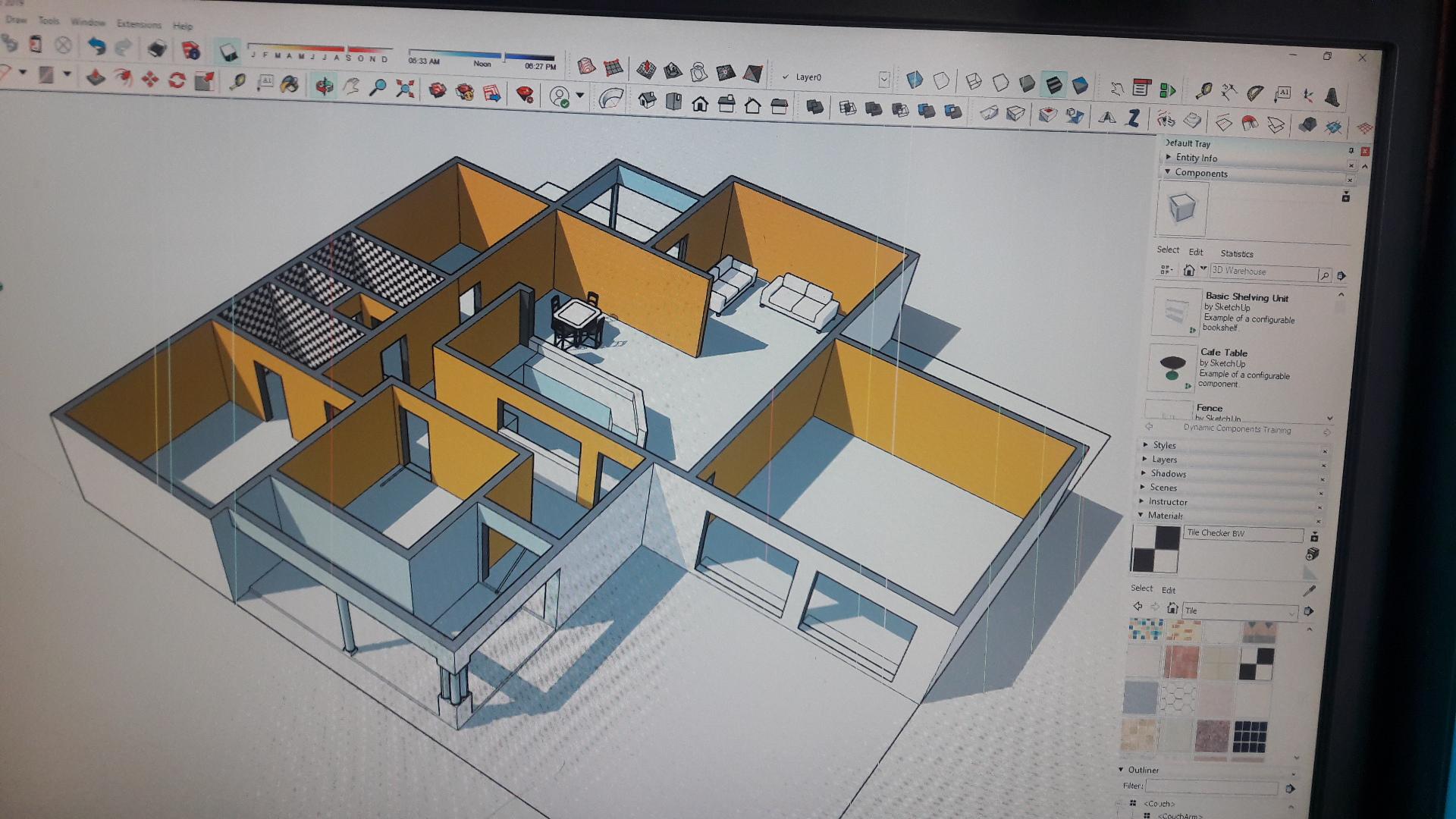
Task: Switch to Iso view
Action: (647, 99)
